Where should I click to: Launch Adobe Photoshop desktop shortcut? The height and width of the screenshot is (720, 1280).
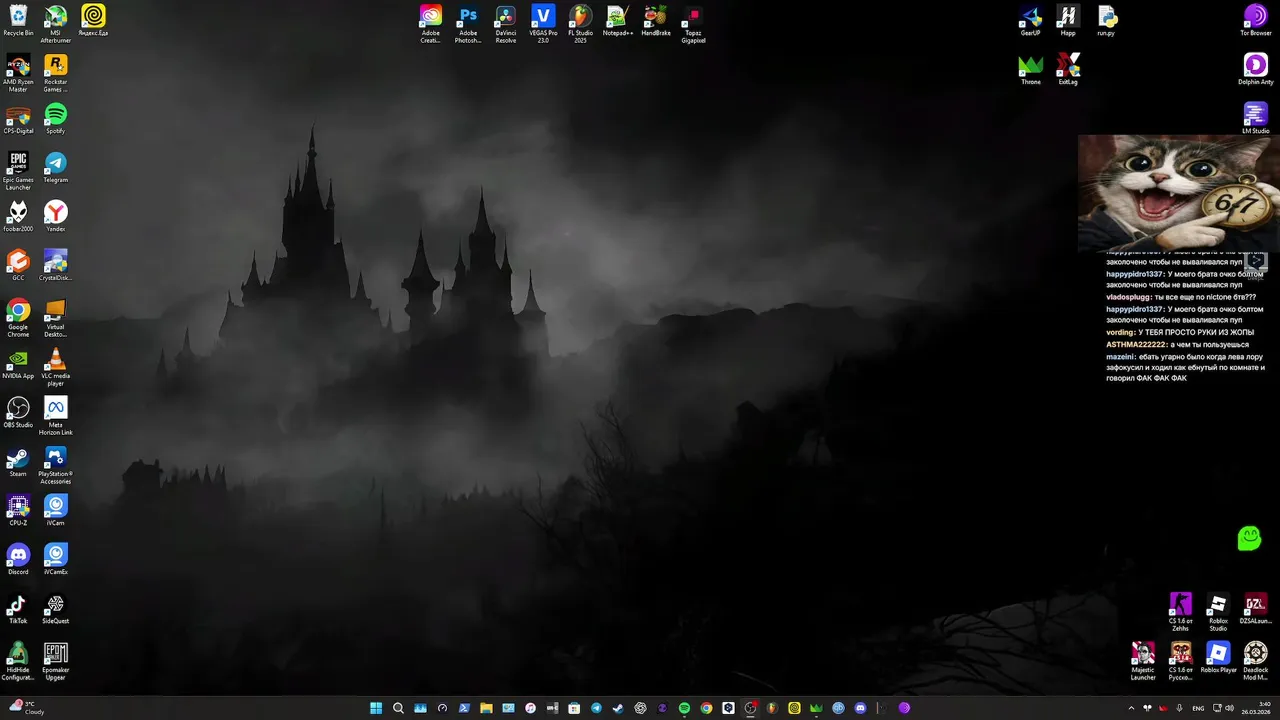tap(468, 24)
